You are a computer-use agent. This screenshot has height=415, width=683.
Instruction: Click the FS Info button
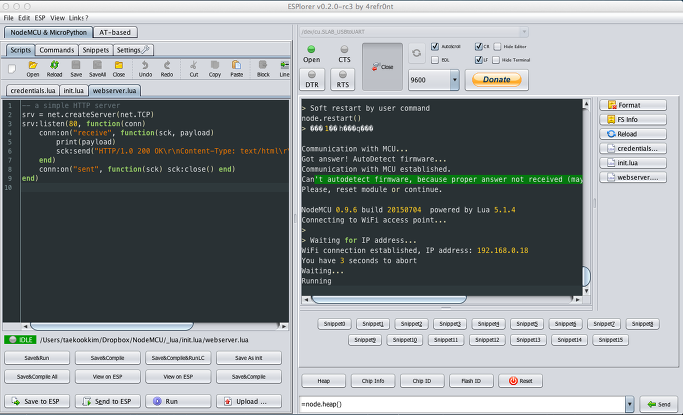point(633,119)
